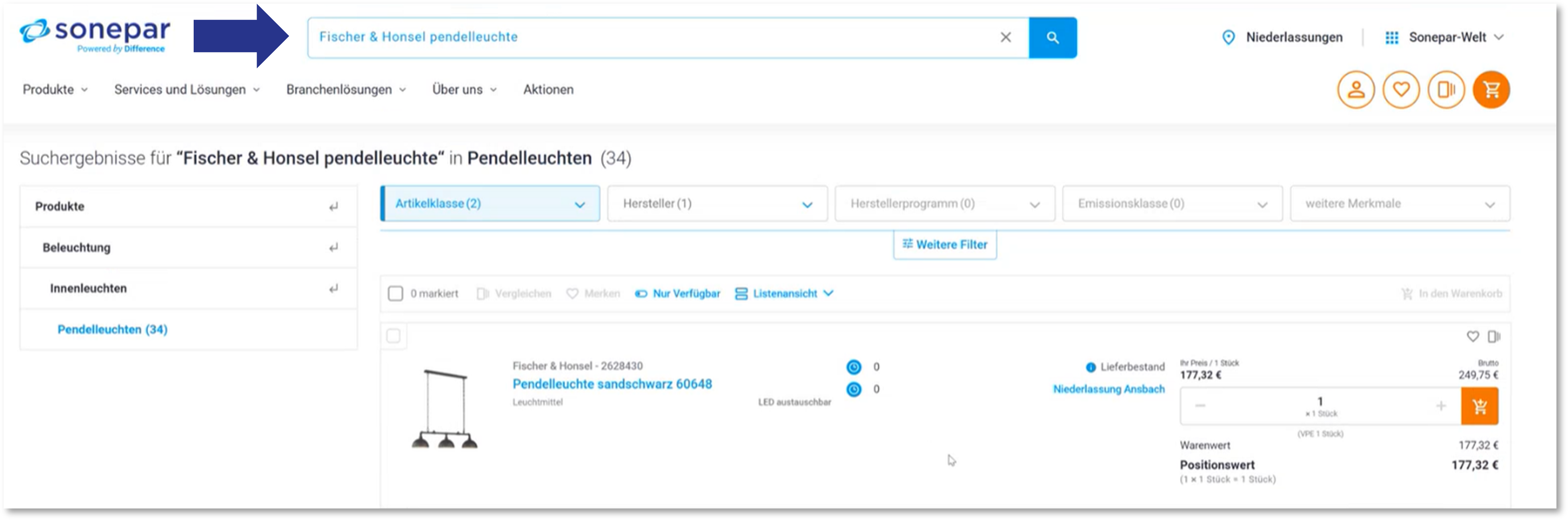The height and width of the screenshot is (520, 1568).
Task: Click the Weitere Filter button
Action: click(945, 244)
